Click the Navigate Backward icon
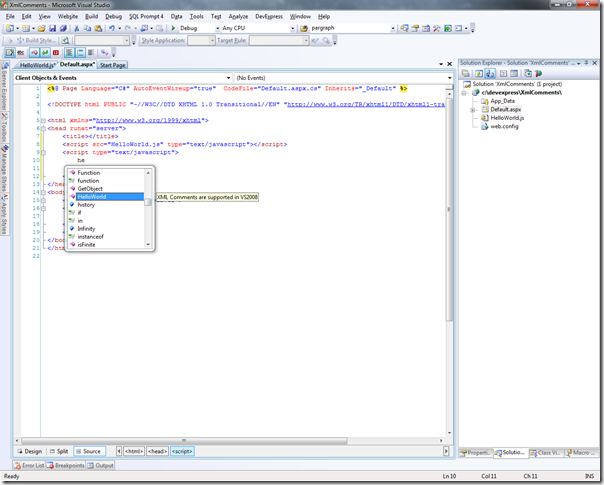The height and width of the screenshot is (485, 604). [144, 28]
